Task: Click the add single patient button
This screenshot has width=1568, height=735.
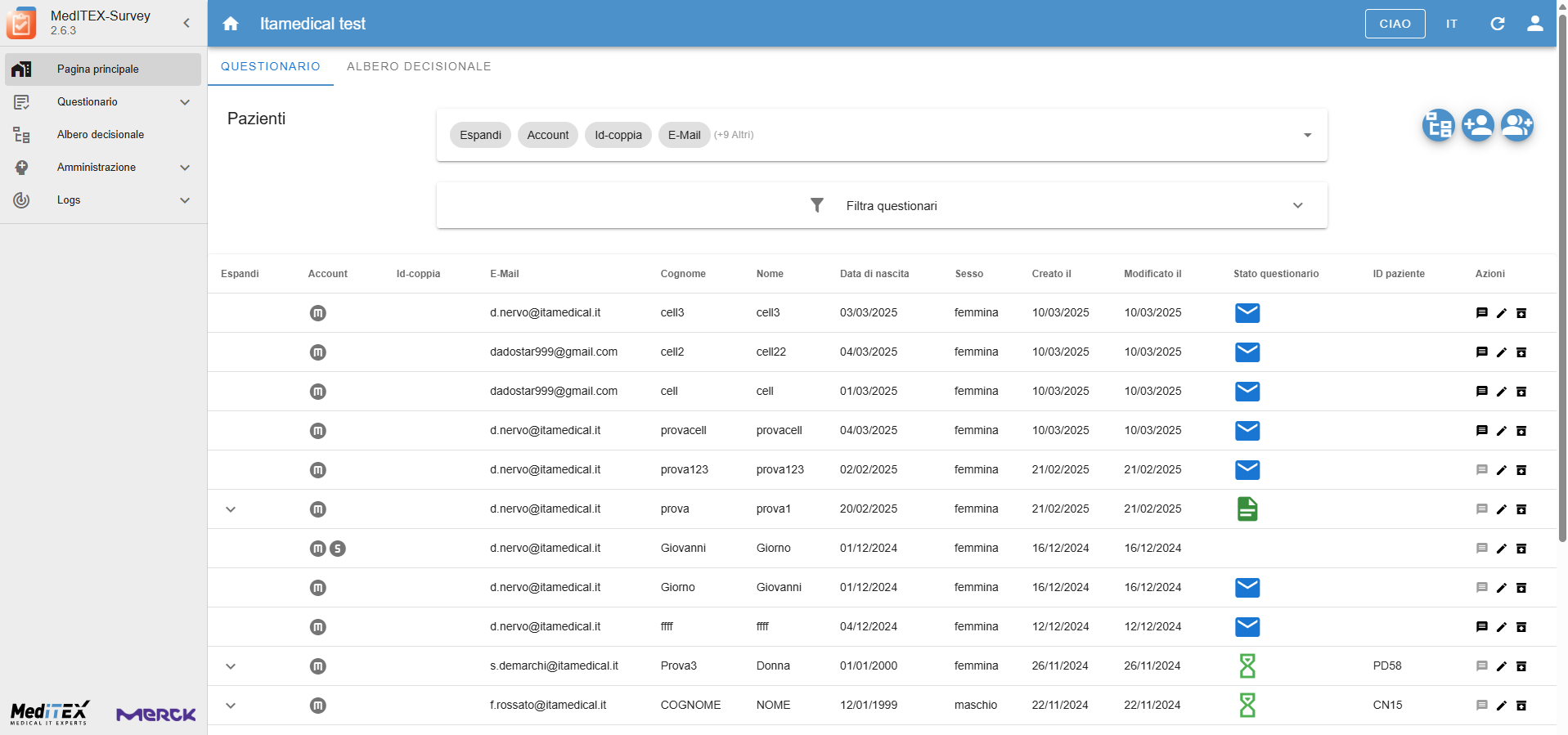Action: pos(1477,126)
